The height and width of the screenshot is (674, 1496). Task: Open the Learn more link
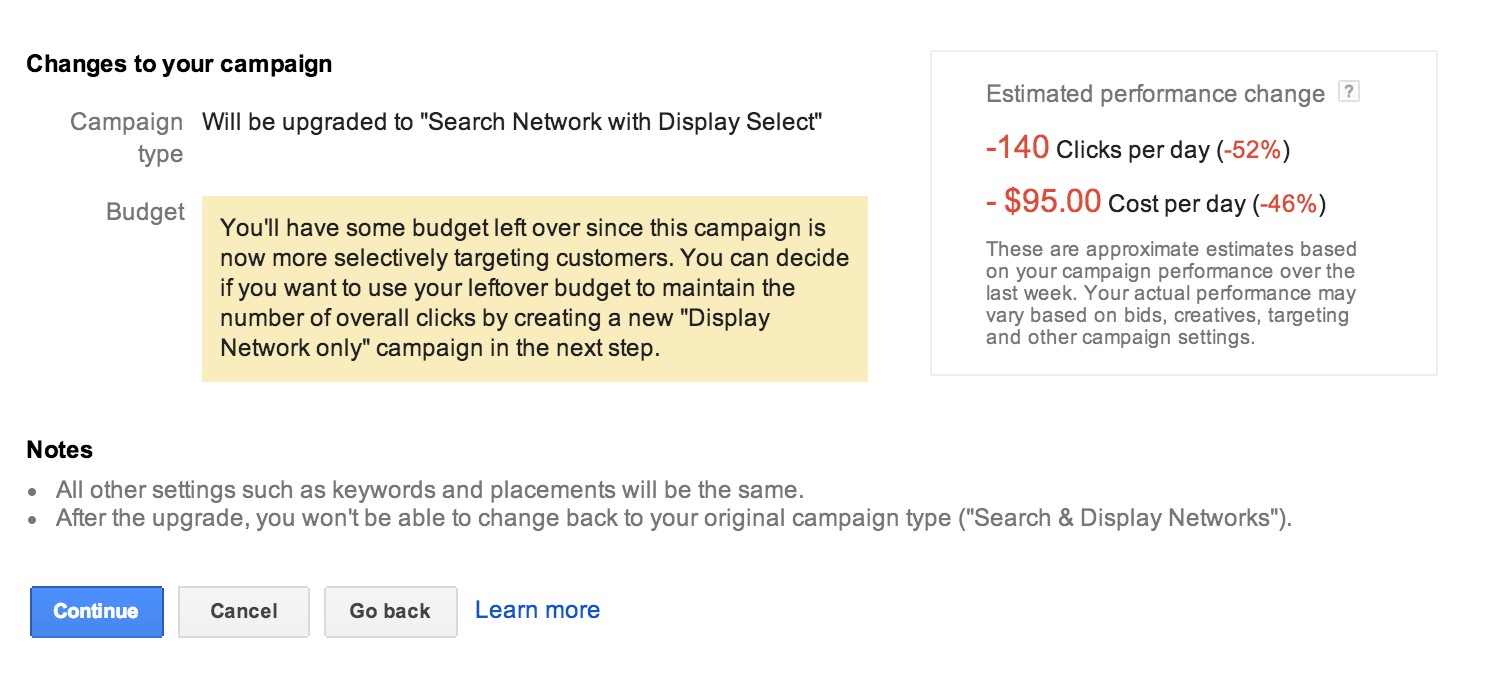coord(537,610)
